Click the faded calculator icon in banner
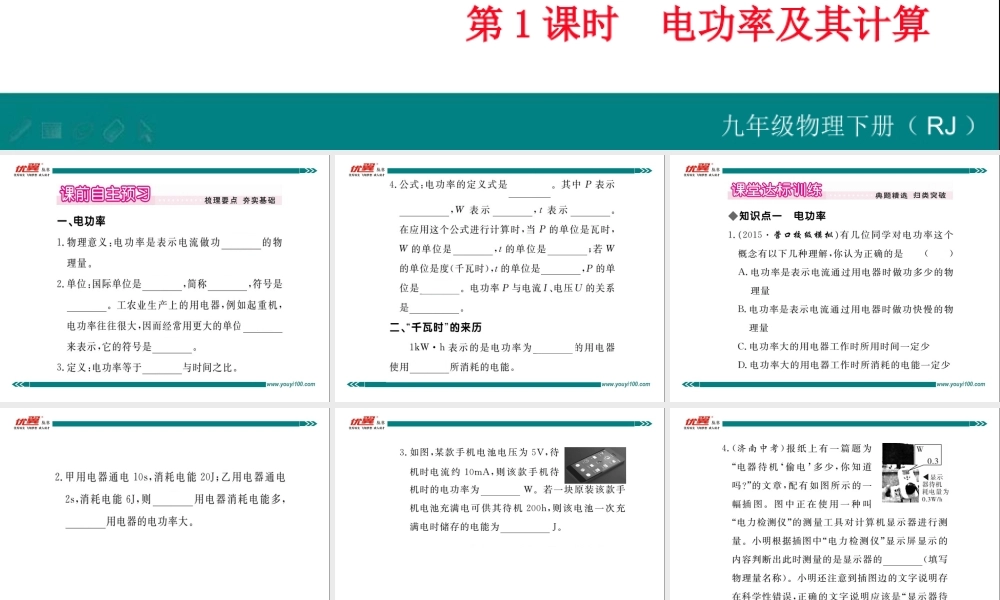Image resolution: width=1000 pixels, height=600 pixels. (x=52, y=130)
